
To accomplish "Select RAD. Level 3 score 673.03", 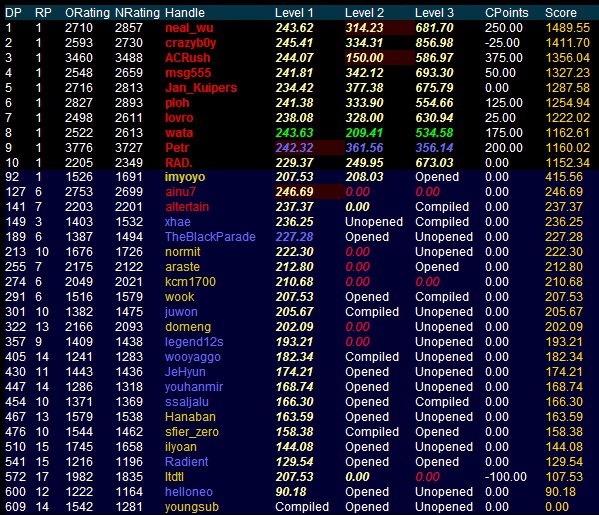I will click(x=434, y=163).
